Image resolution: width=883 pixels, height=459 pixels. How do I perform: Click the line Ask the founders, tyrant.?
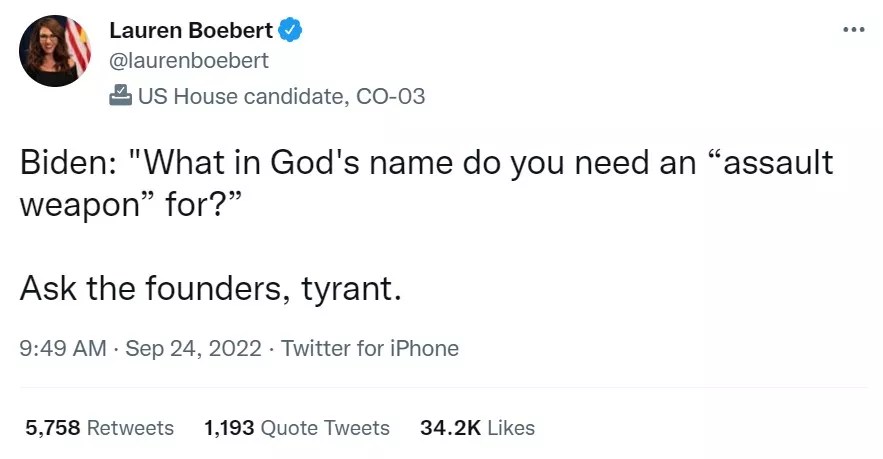[x=210, y=289]
